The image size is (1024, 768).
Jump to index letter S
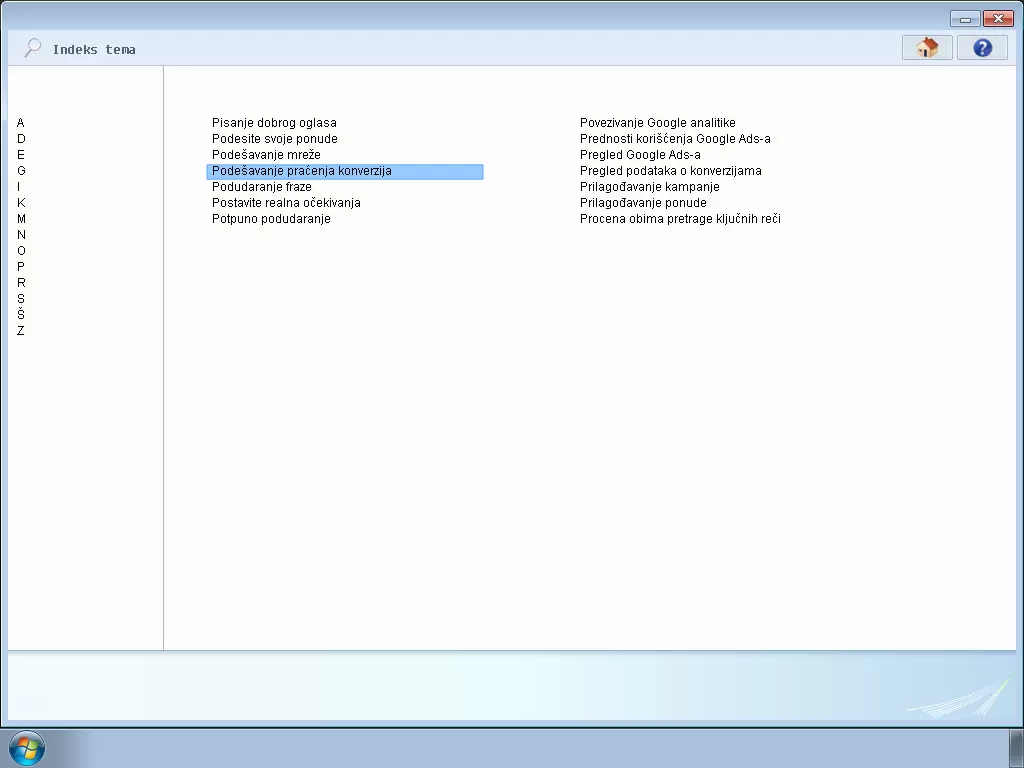tap(21, 298)
